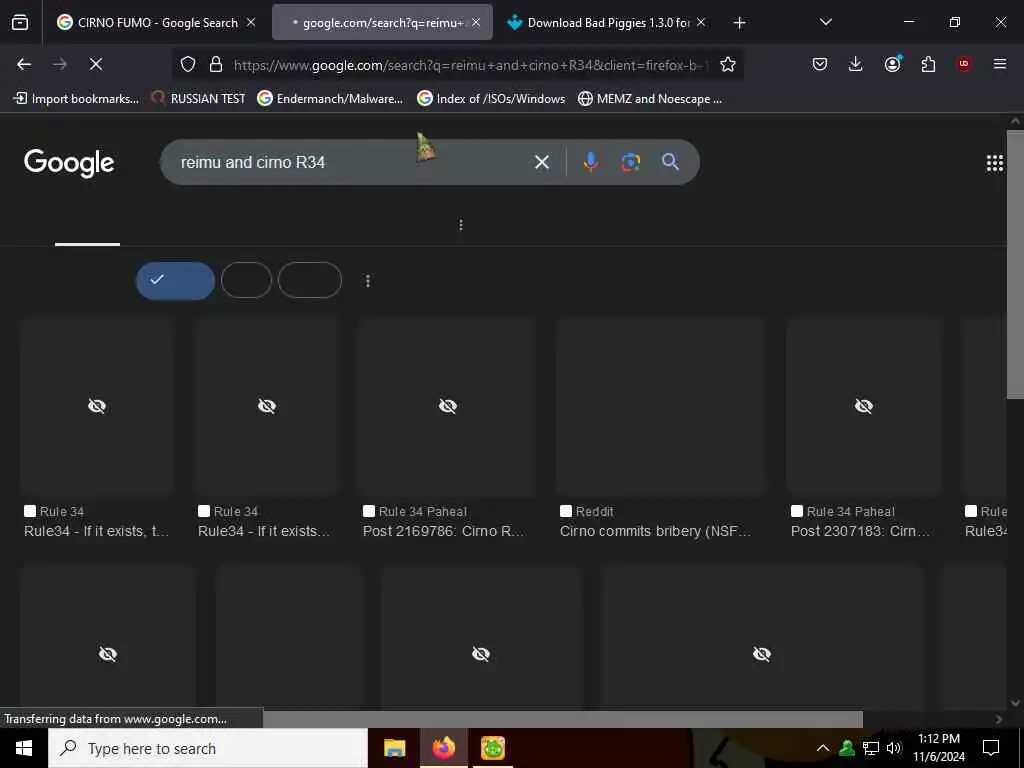Toggle the selected checkmark filter chip
This screenshot has height=768, width=1024.
[175, 280]
